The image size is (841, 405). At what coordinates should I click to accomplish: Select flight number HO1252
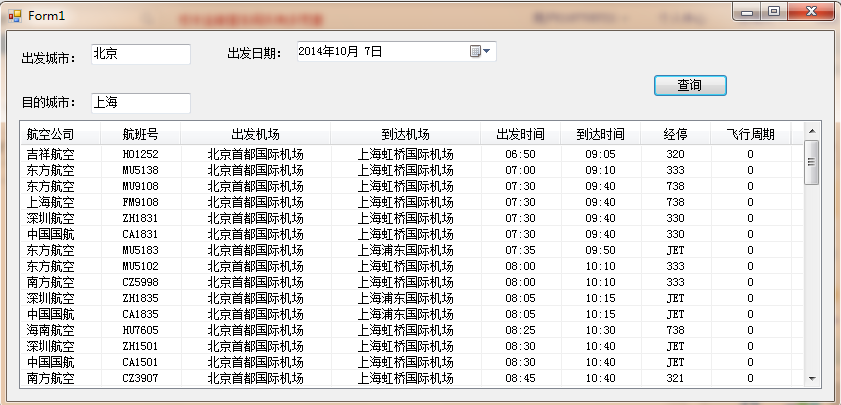[x=141, y=154]
